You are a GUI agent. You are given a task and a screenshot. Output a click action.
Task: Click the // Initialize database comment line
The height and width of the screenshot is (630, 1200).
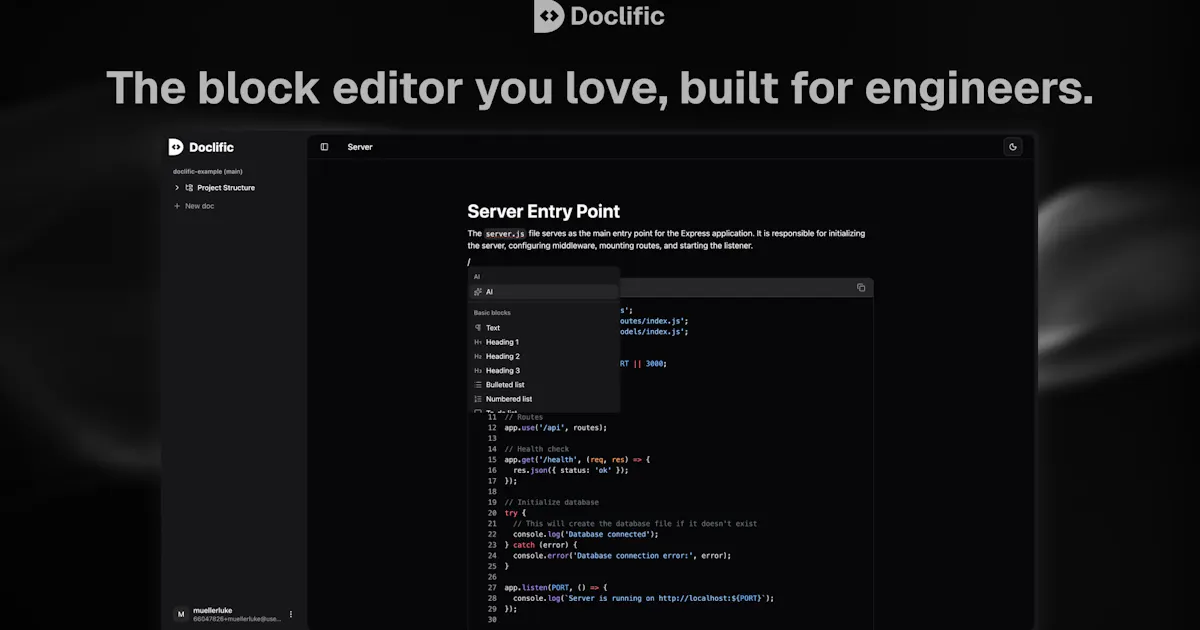pos(551,502)
